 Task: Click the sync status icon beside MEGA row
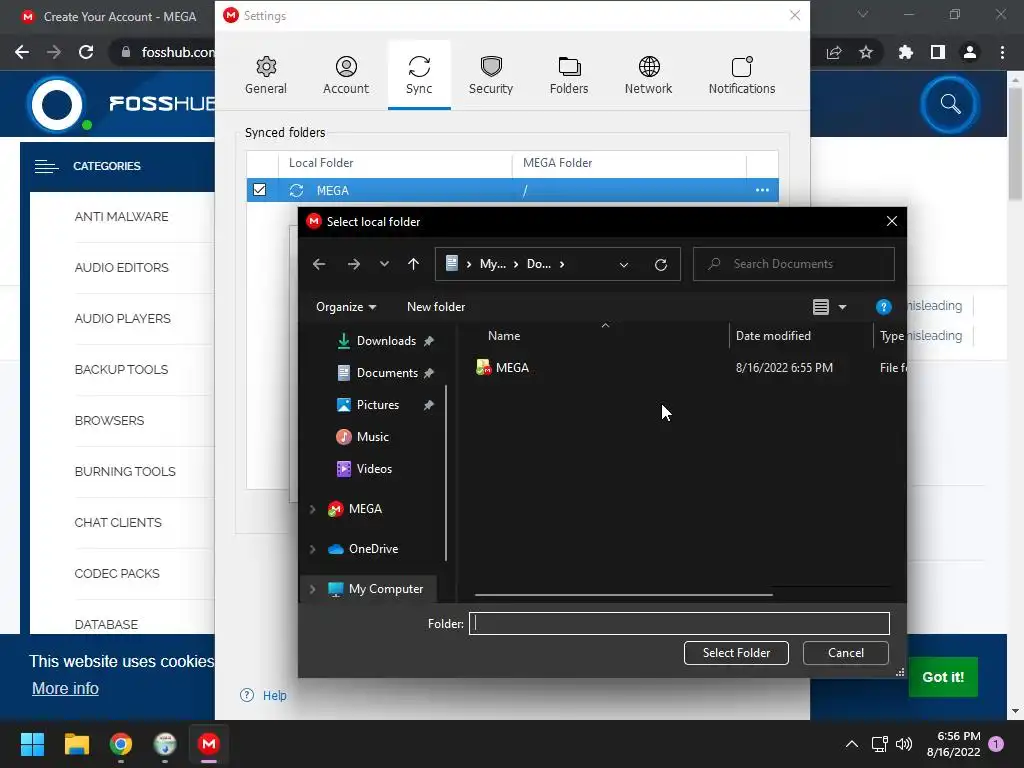coord(296,190)
